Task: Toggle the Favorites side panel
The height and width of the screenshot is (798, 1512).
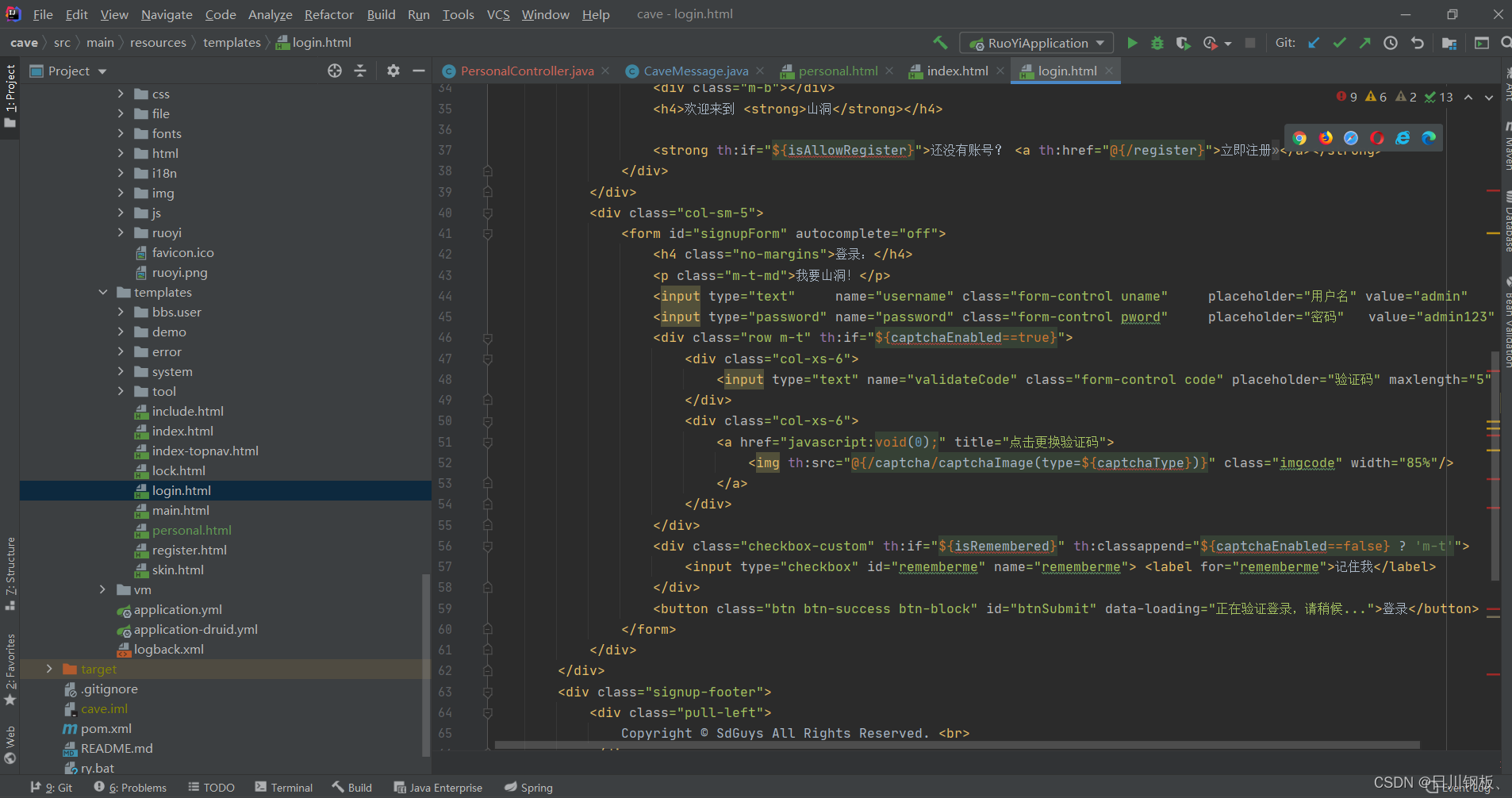Action: (10, 669)
